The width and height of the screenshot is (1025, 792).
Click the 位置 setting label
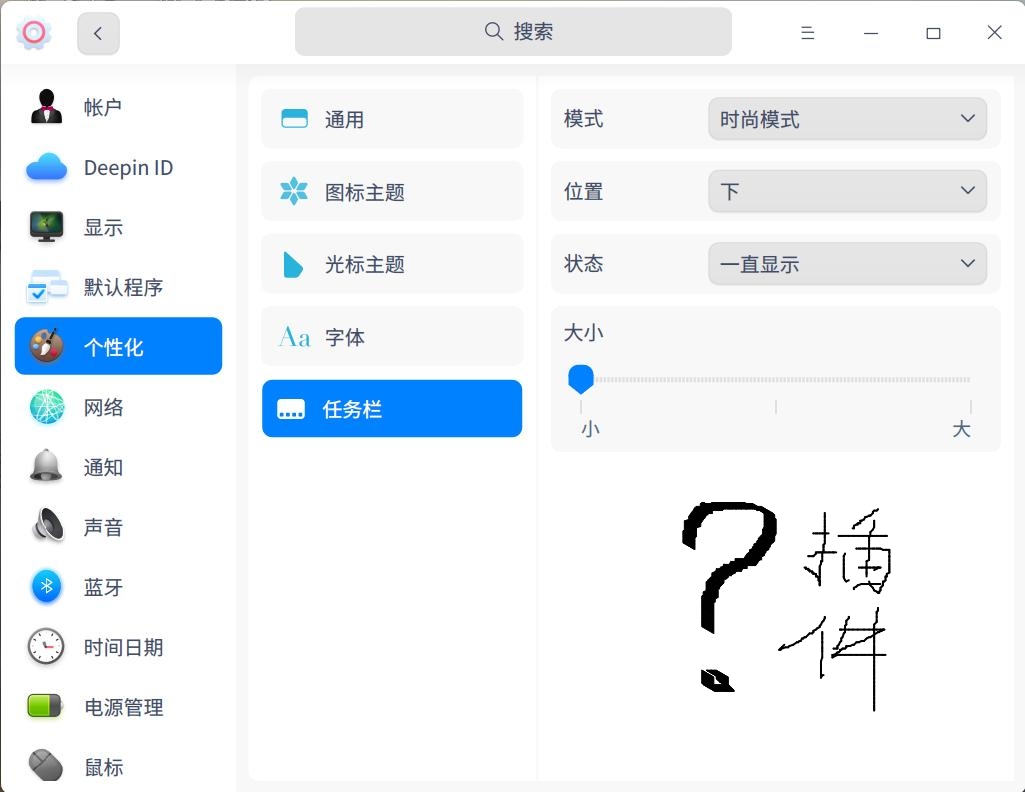pyautogui.click(x=583, y=191)
